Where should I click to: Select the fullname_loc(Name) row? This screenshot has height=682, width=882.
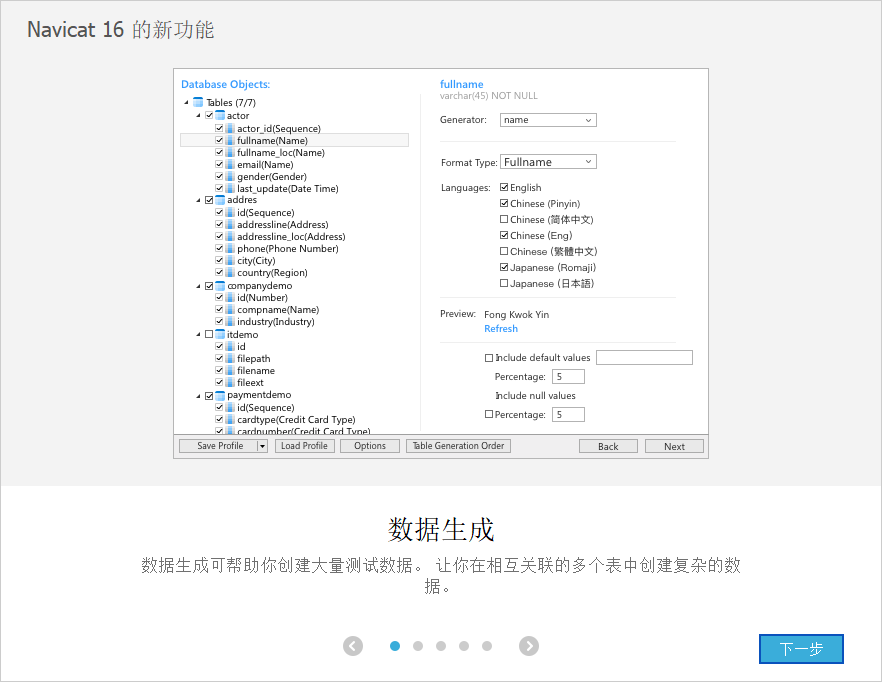coord(281,152)
